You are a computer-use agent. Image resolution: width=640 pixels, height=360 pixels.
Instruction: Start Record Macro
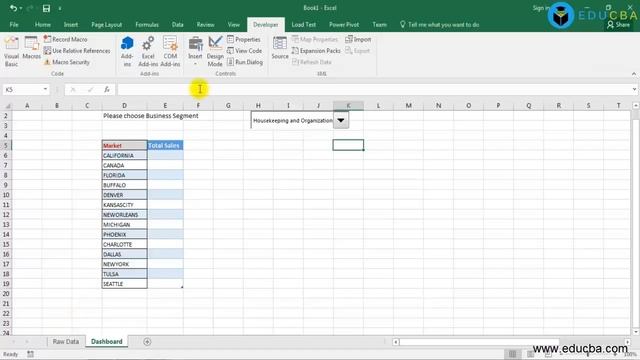point(66,39)
